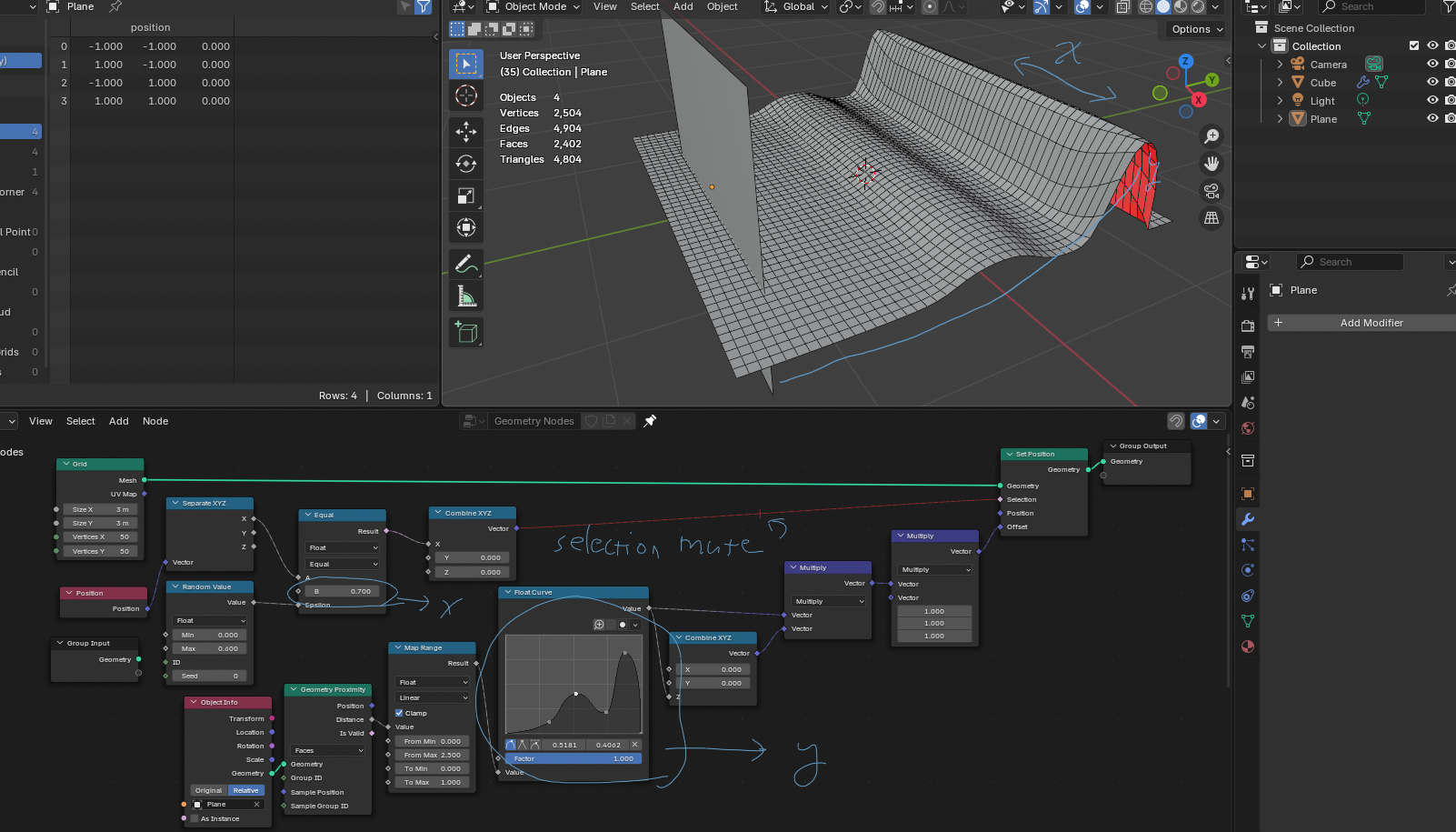Screen dimensions: 1456x832
Task: Hide the Plane object in outliner
Action: pyautogui.click(x=1432, y=118)
